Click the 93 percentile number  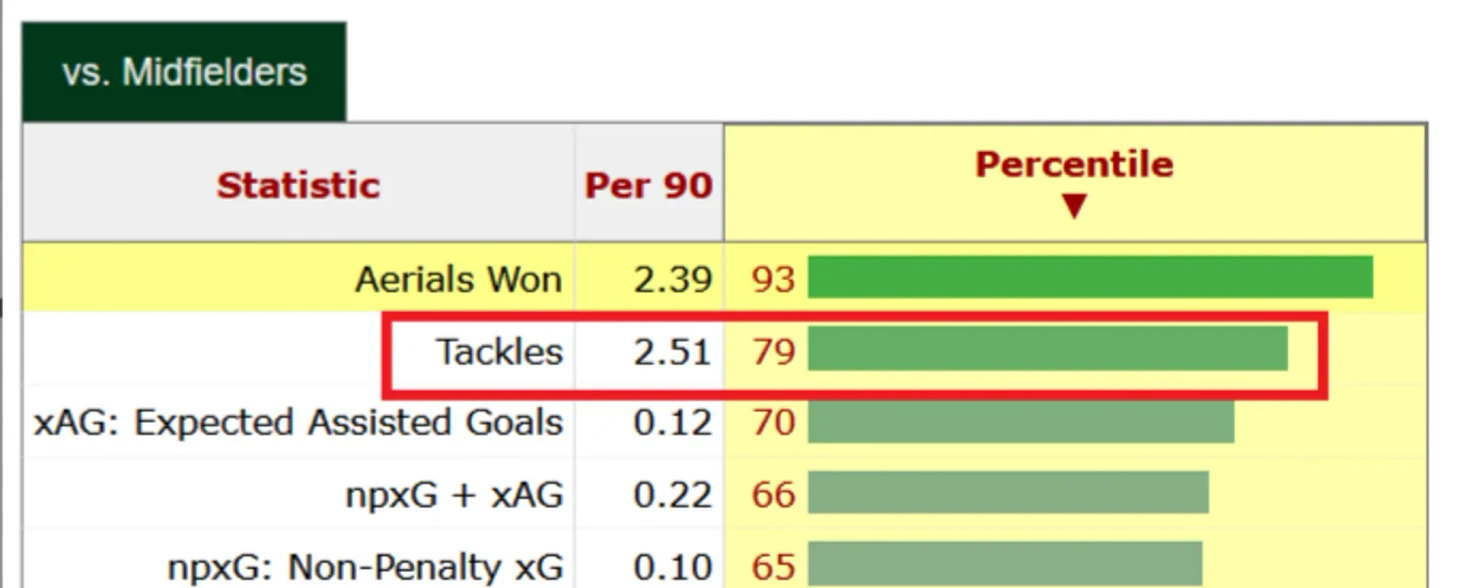773,279
